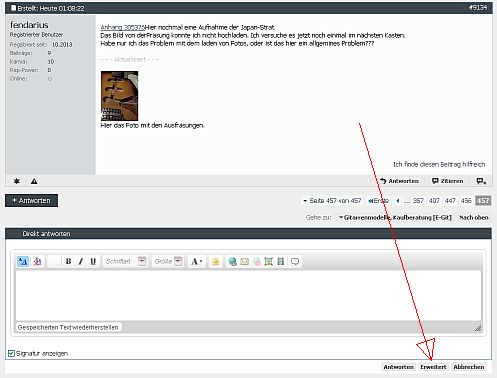The height and width of the screenshot is (378, 497).
Task: Click the insert email envelope icon
Action: point(245,262)
